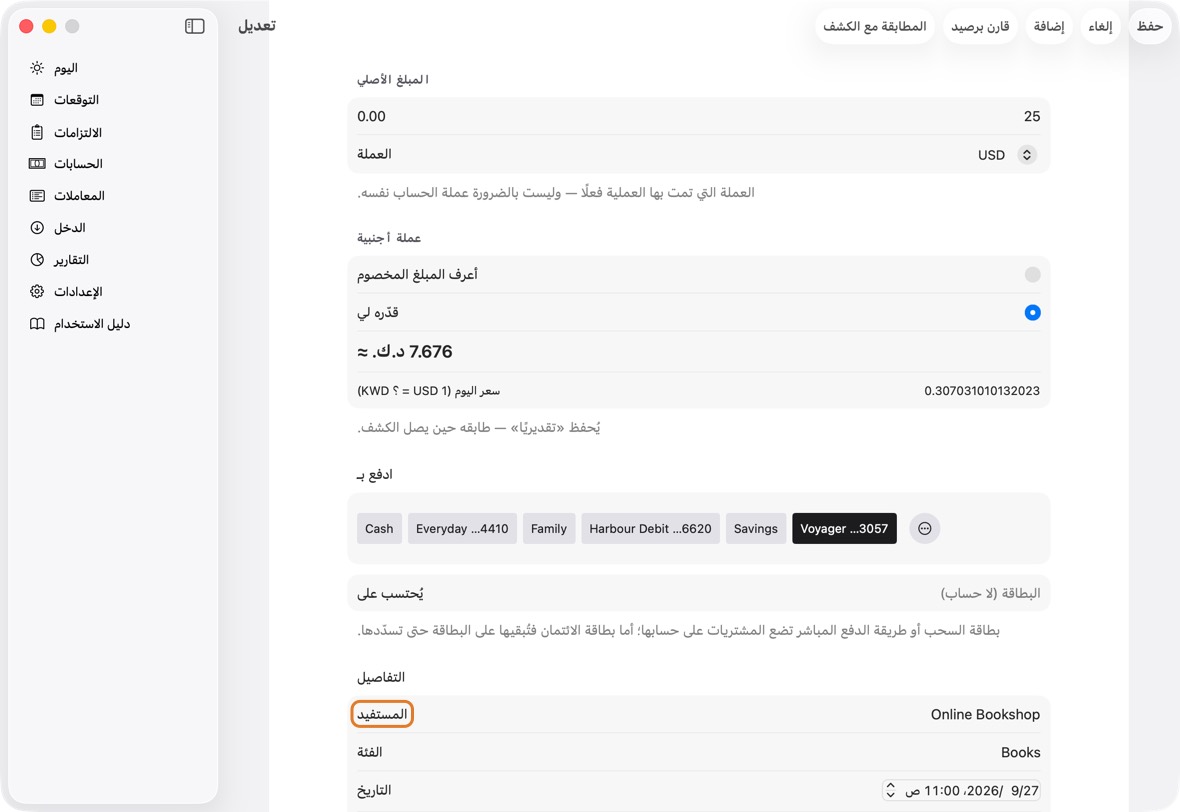
Task: Choose the Everyday ...4410 account
Action: 462,528
